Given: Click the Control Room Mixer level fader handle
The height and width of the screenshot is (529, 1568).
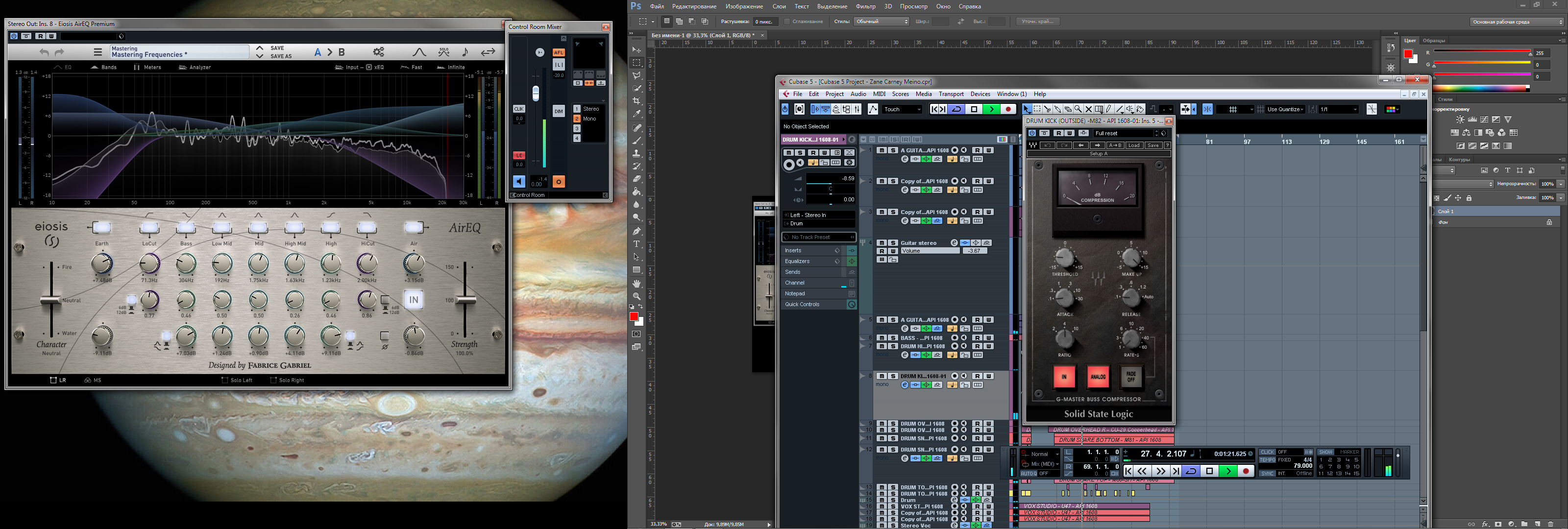Looking at the screenshot, I should (x=536, y=94).
